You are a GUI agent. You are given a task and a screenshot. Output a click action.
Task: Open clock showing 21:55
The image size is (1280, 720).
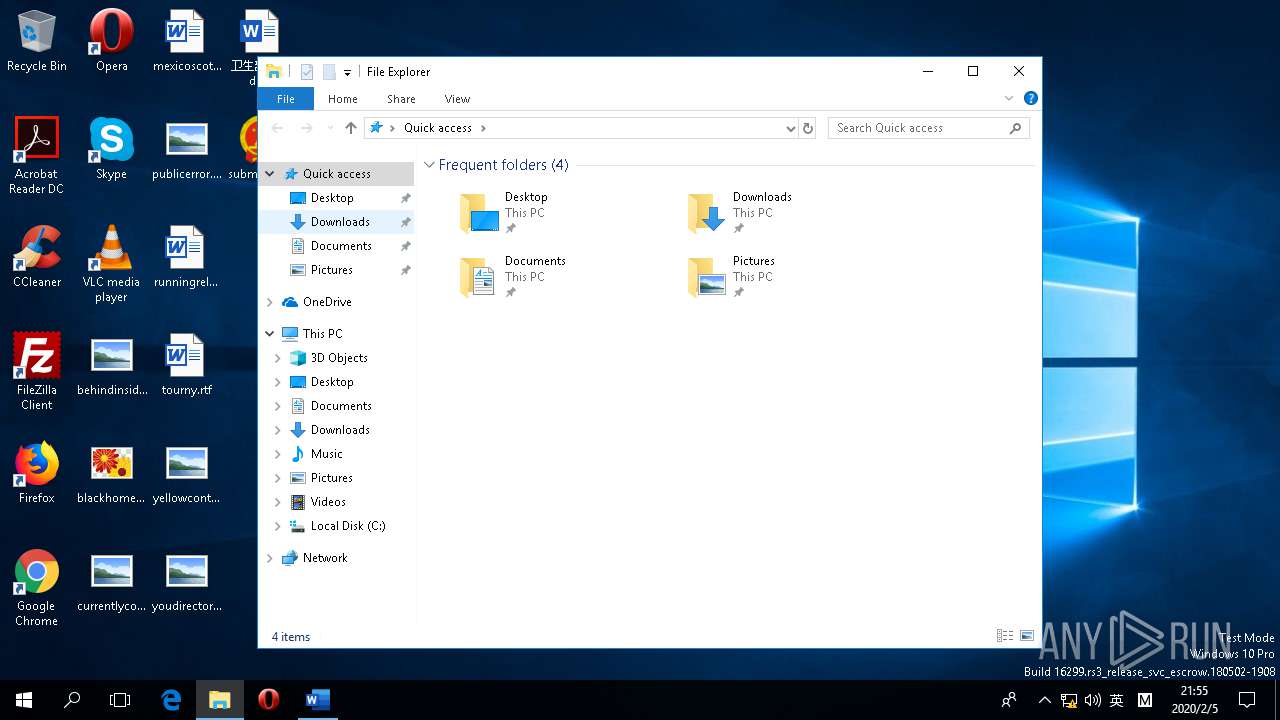tap(1194, 700)
